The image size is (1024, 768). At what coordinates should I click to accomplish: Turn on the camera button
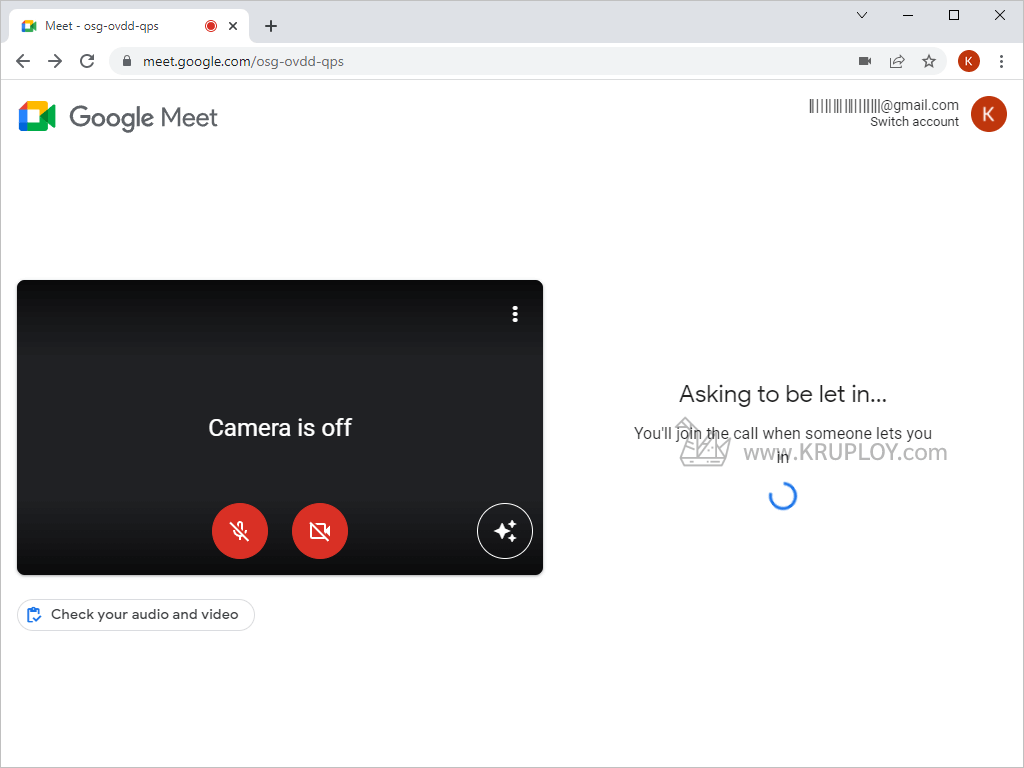[x=320, y=531]
